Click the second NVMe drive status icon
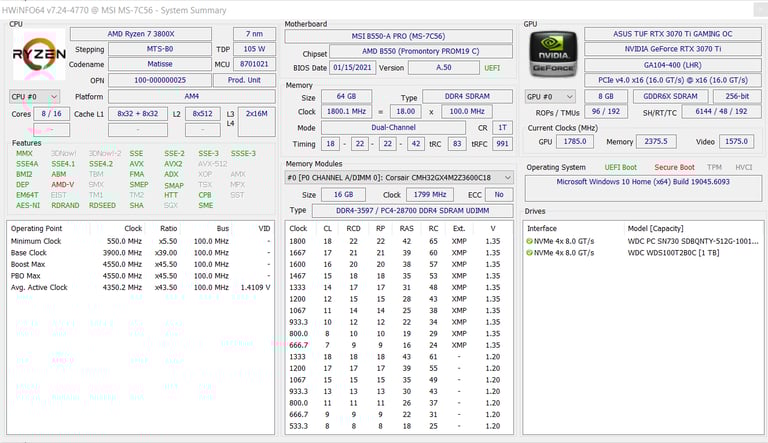The image size is (768, 443). pyautogui.click(x=529, y=253)
